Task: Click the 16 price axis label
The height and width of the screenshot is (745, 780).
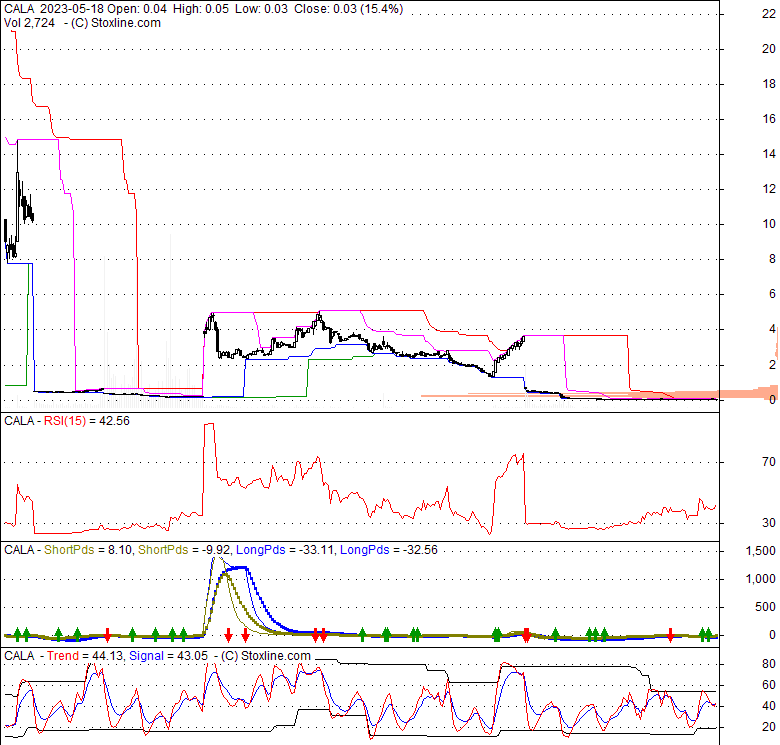Action: 769,119
